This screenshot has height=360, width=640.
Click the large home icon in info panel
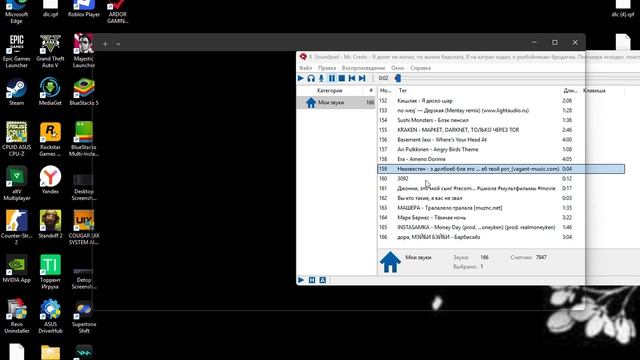pos(390,262)
